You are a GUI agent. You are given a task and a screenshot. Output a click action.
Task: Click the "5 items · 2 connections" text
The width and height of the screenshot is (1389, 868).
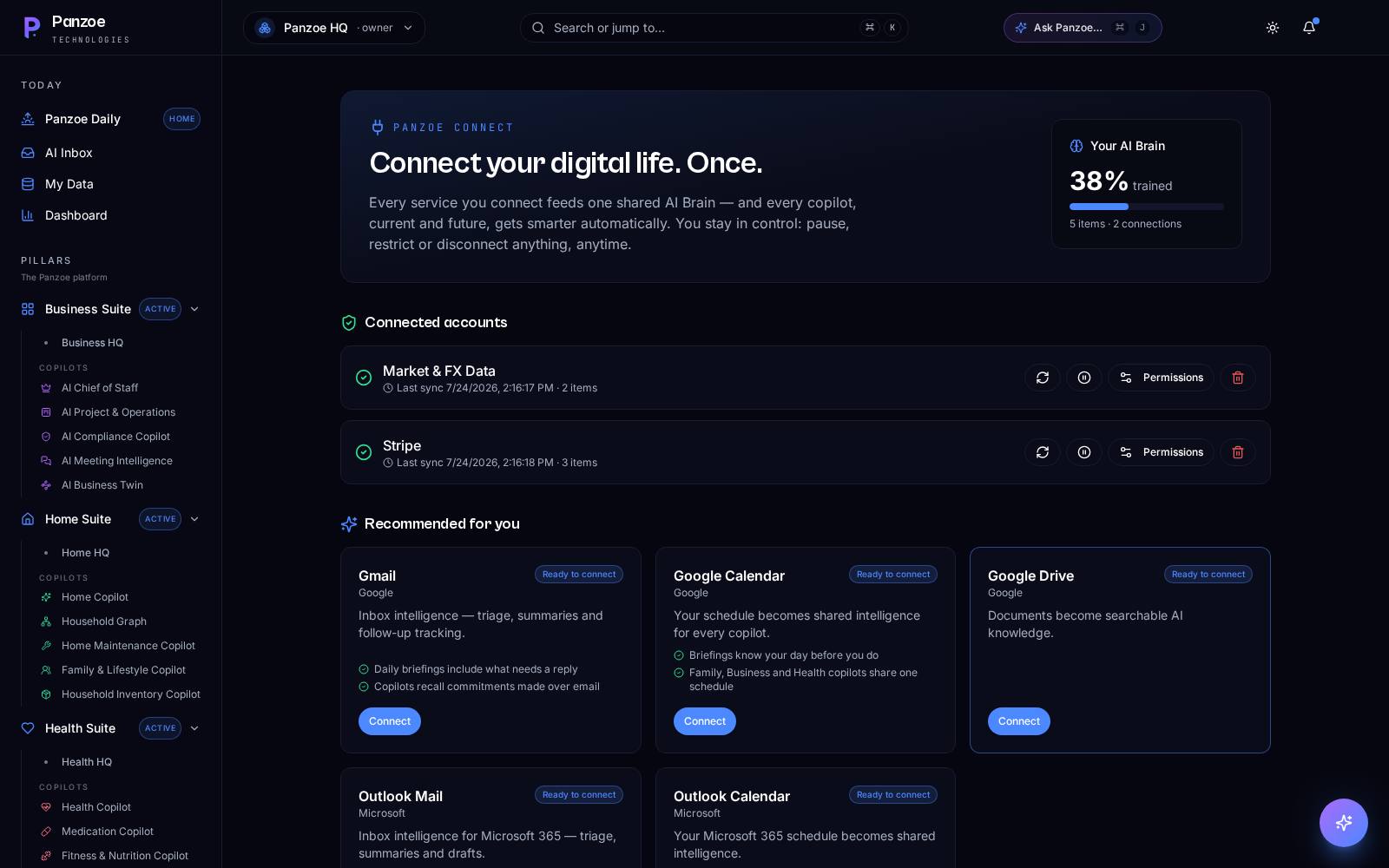1125,224
